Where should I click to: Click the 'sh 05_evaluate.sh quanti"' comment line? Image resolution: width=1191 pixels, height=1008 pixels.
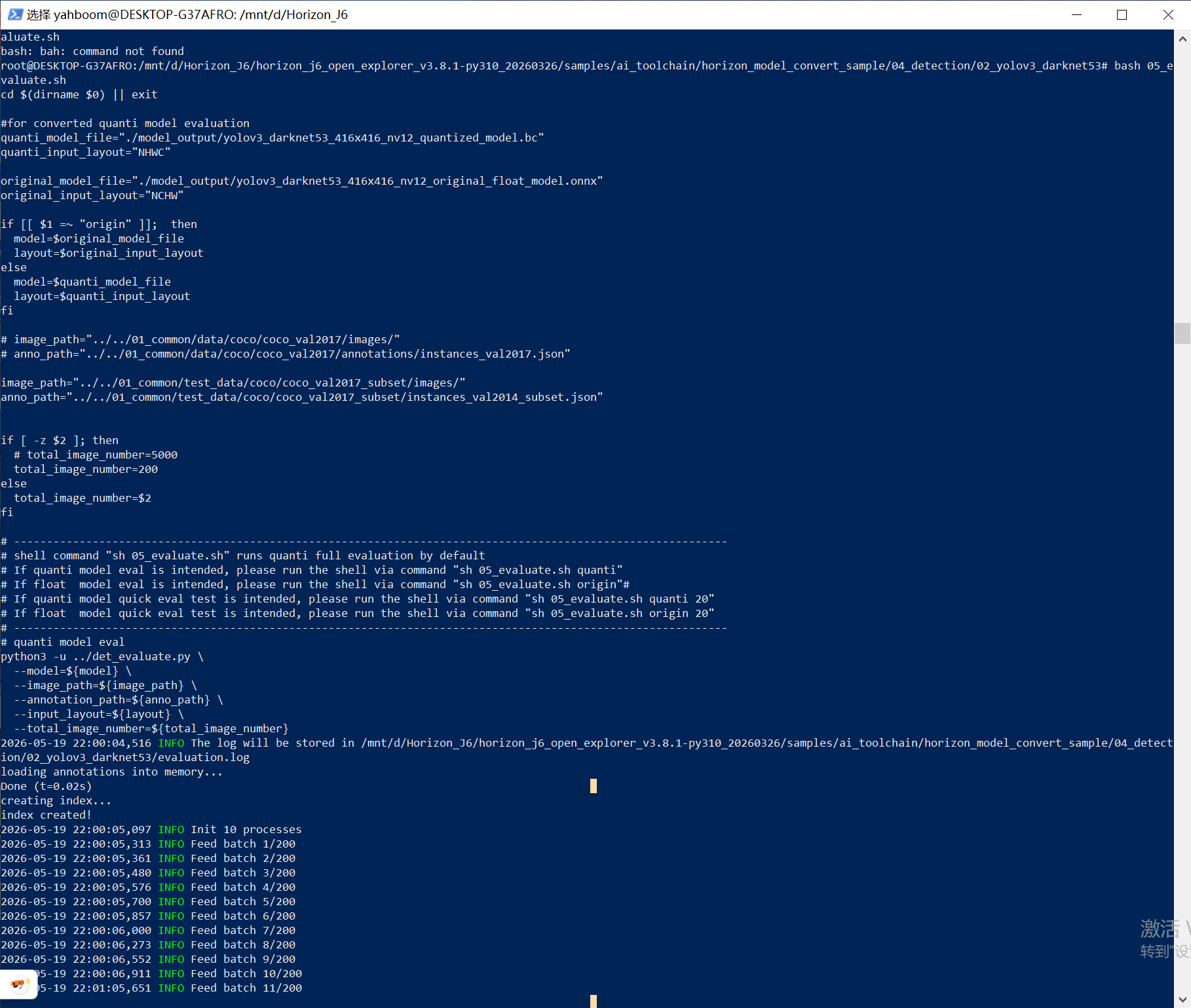(312, 570)
